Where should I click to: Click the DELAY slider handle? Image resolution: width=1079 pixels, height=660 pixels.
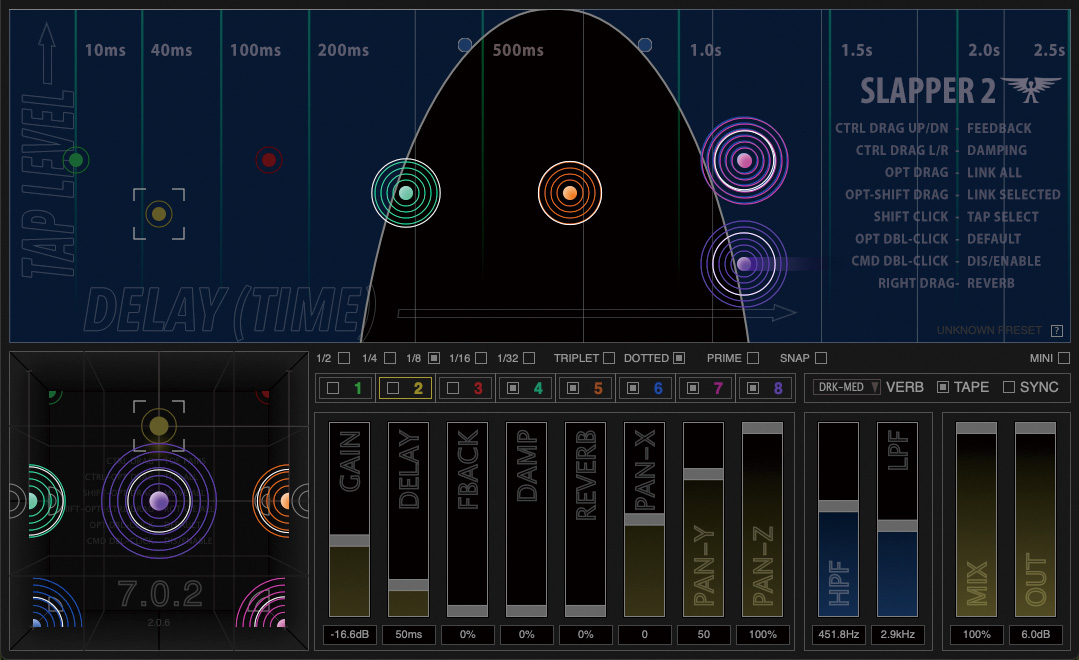[409, 584]
